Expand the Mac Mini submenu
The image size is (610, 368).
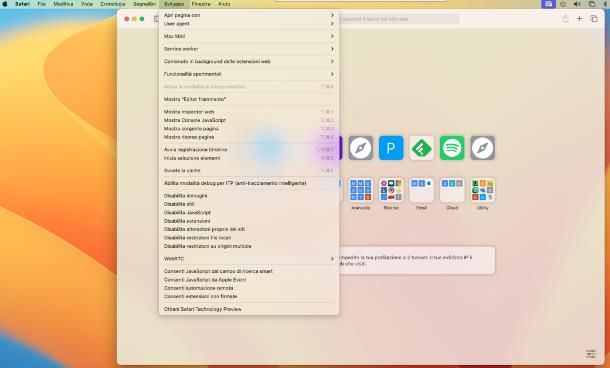point(249,36)
